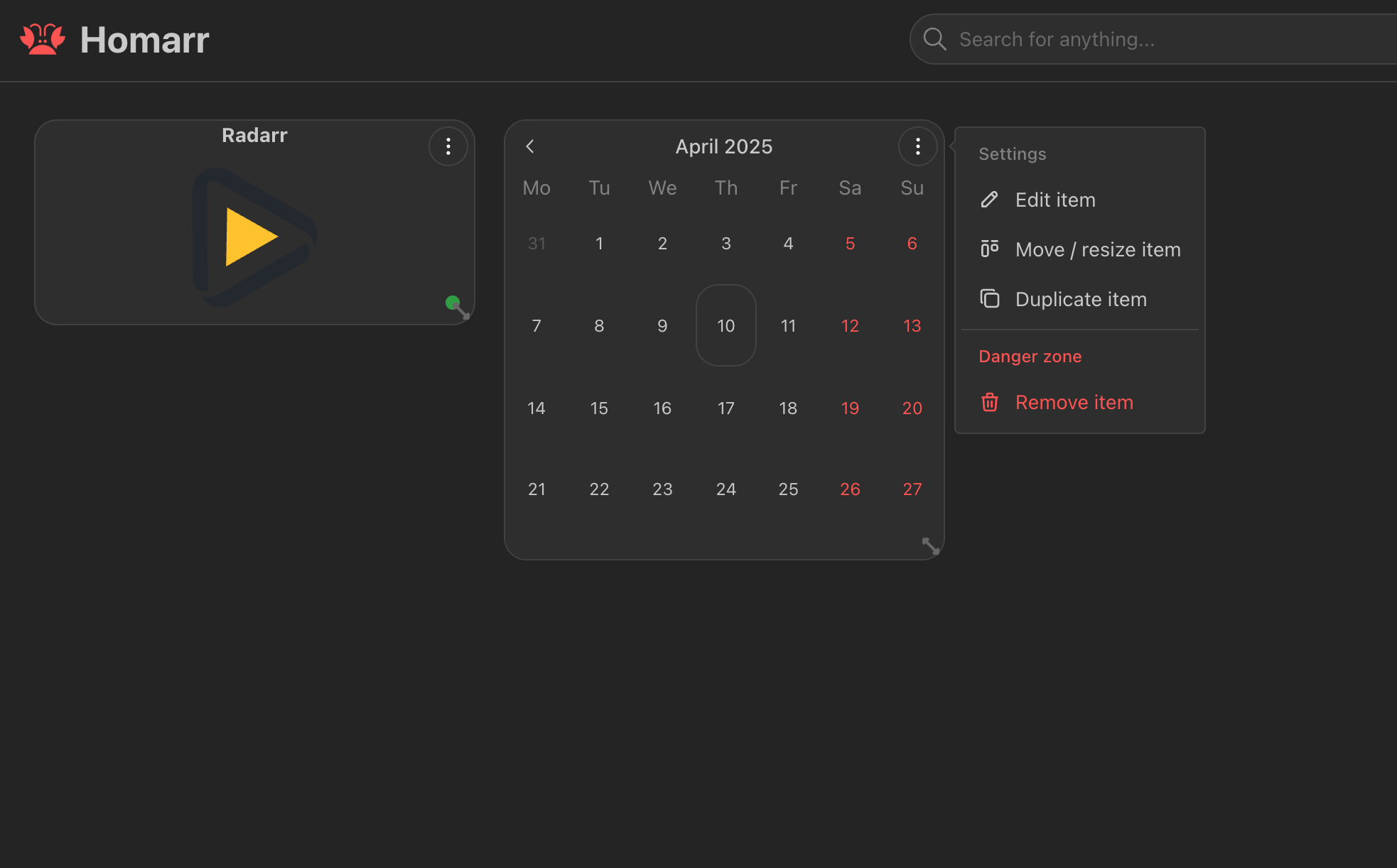
Task: Click April 15 in the calendar
Action: pos(599,408)
